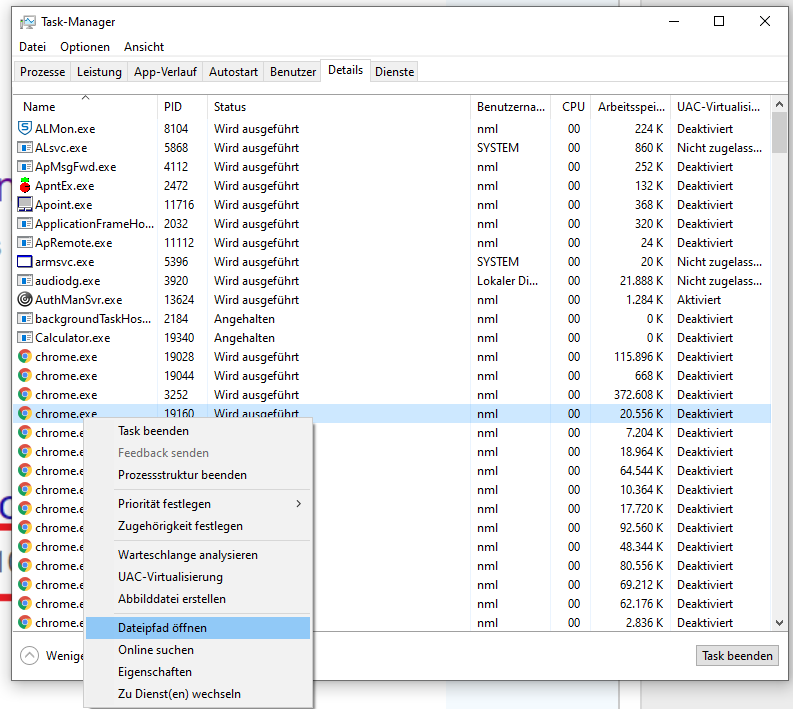The image size is (793, 709).
Task: Click the red ApntEx.exe icon
Action: click(25, 186)
